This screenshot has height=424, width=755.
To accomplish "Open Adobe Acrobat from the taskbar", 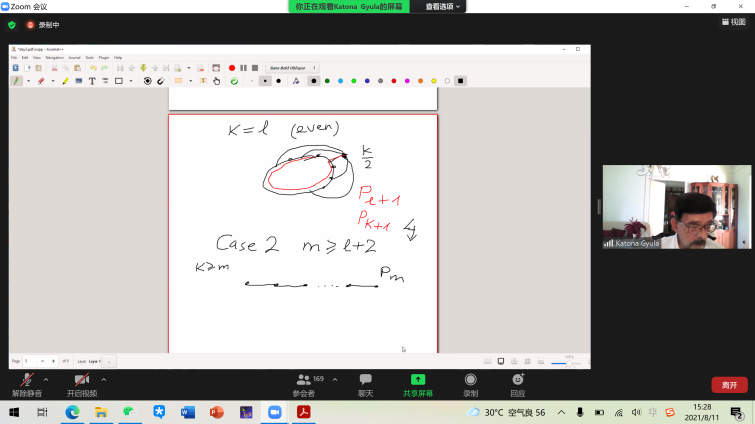I will [x=302, y=412].
